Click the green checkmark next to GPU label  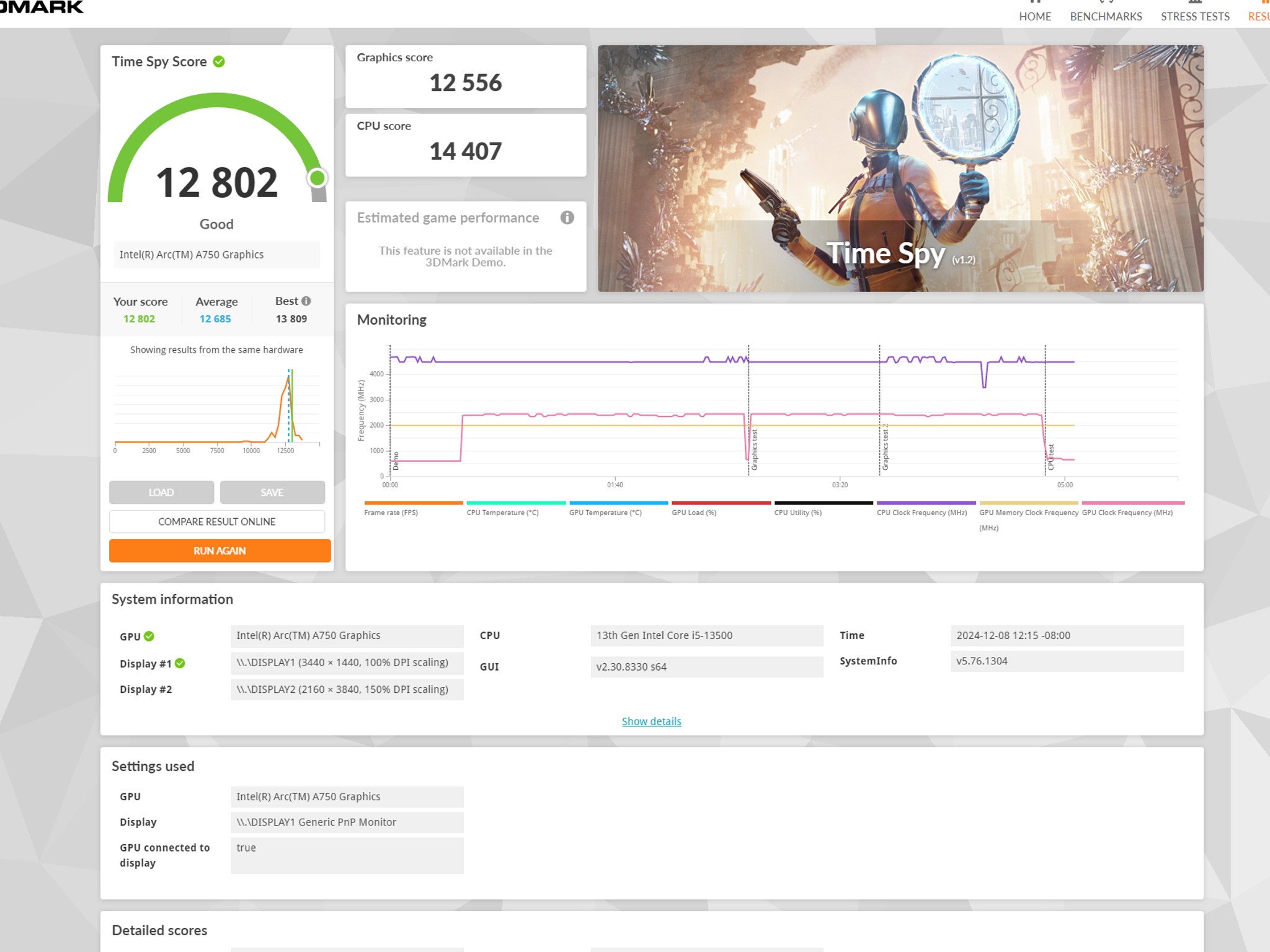tap(149, 636)
